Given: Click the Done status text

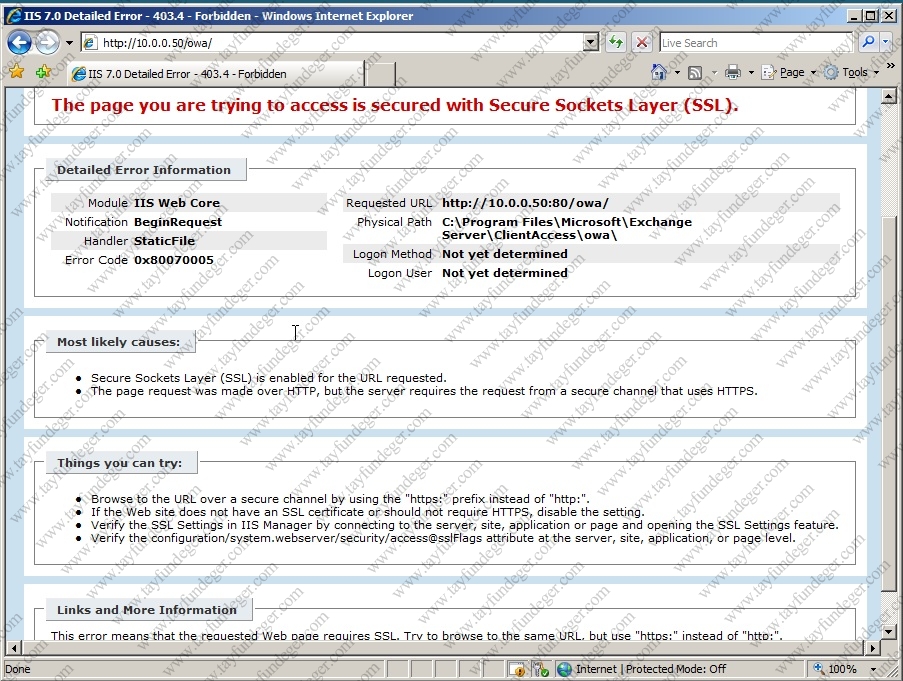Looking at the screenshot, I should [x=18, y=669].
